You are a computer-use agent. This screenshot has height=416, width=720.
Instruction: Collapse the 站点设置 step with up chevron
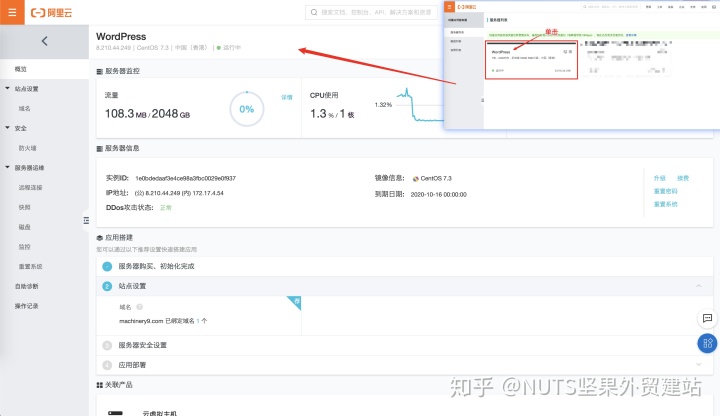(x=698, y=286)
